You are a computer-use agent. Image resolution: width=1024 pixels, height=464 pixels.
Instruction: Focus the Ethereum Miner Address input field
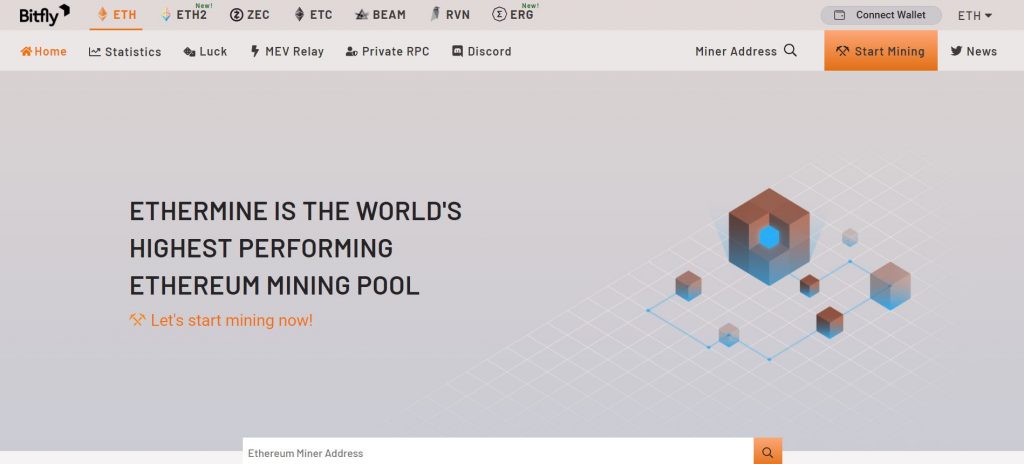coord(498,452)
